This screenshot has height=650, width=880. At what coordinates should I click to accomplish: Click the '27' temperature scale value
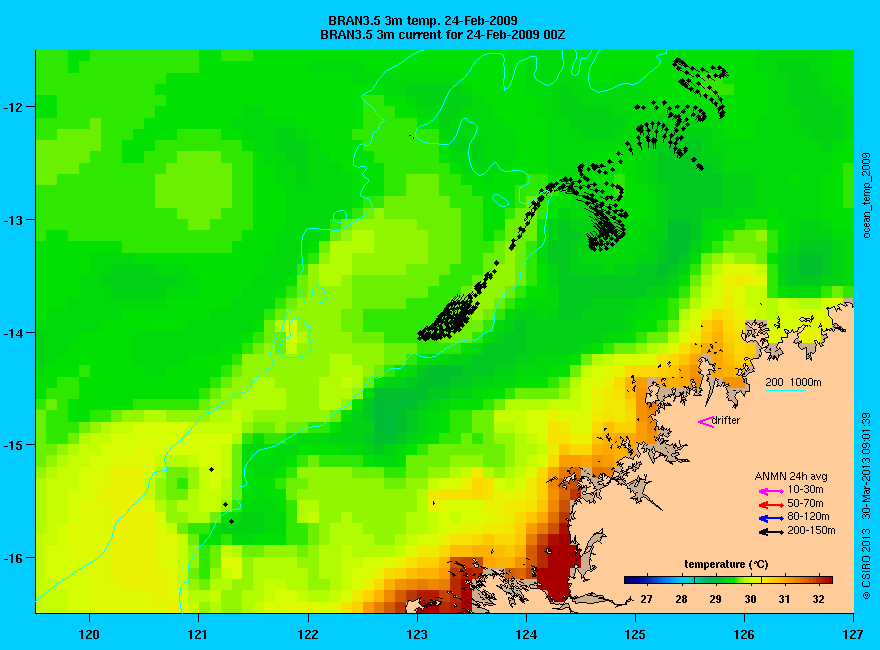point(647,599)
